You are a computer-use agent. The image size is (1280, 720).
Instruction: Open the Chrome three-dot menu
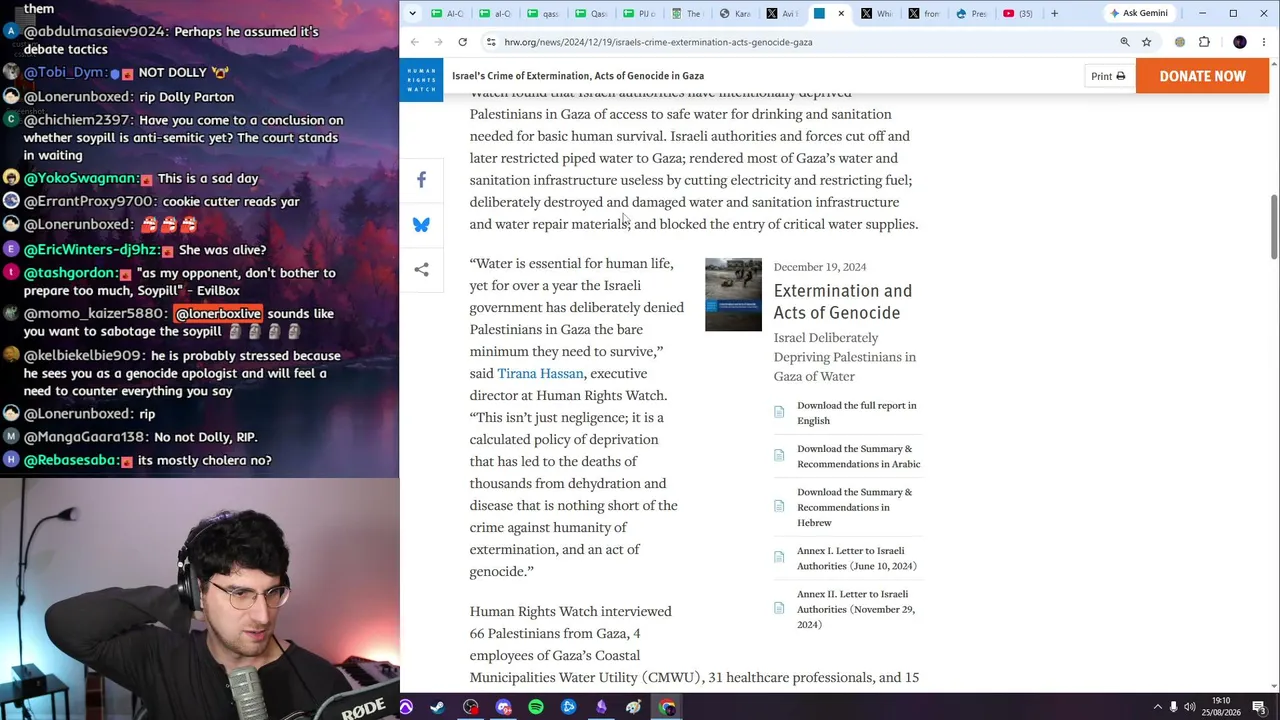[1264, 42]
